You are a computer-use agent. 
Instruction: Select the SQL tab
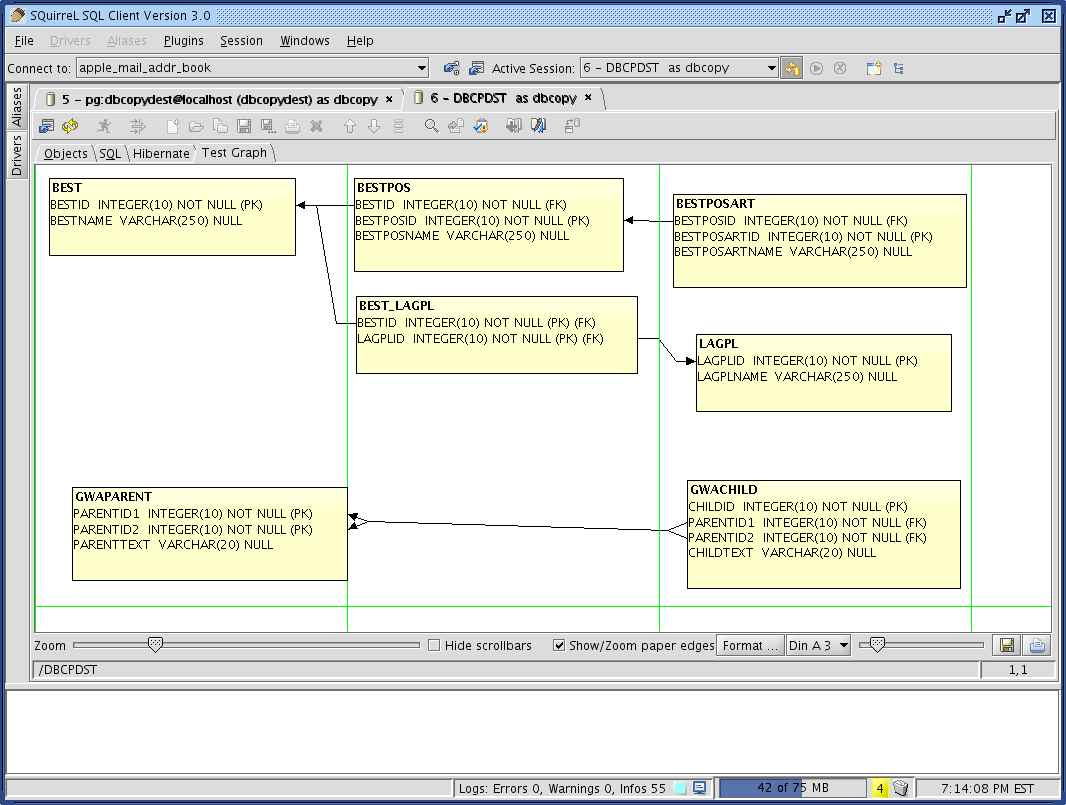109,153
